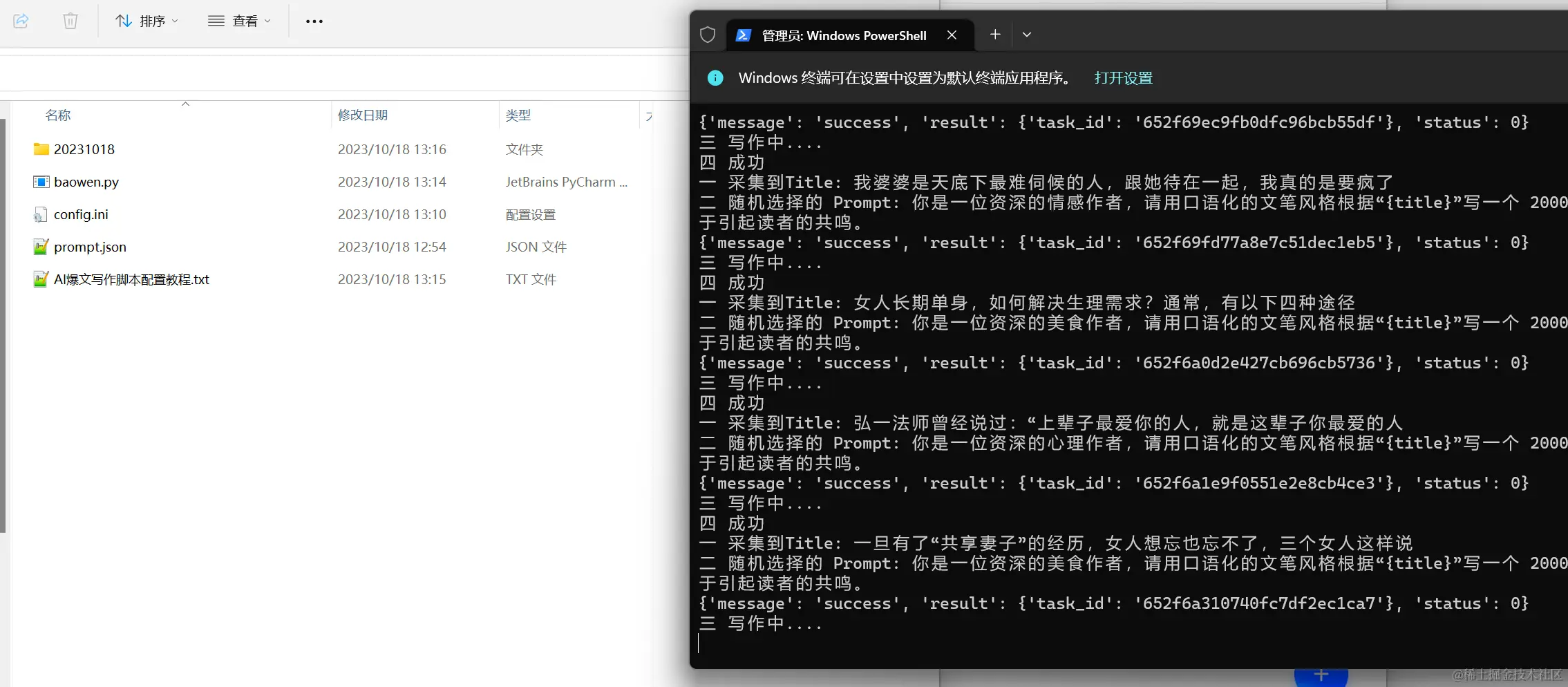Click the blue plus button below terminal
Screen dimensions: 1568x687
point(1321,676)
